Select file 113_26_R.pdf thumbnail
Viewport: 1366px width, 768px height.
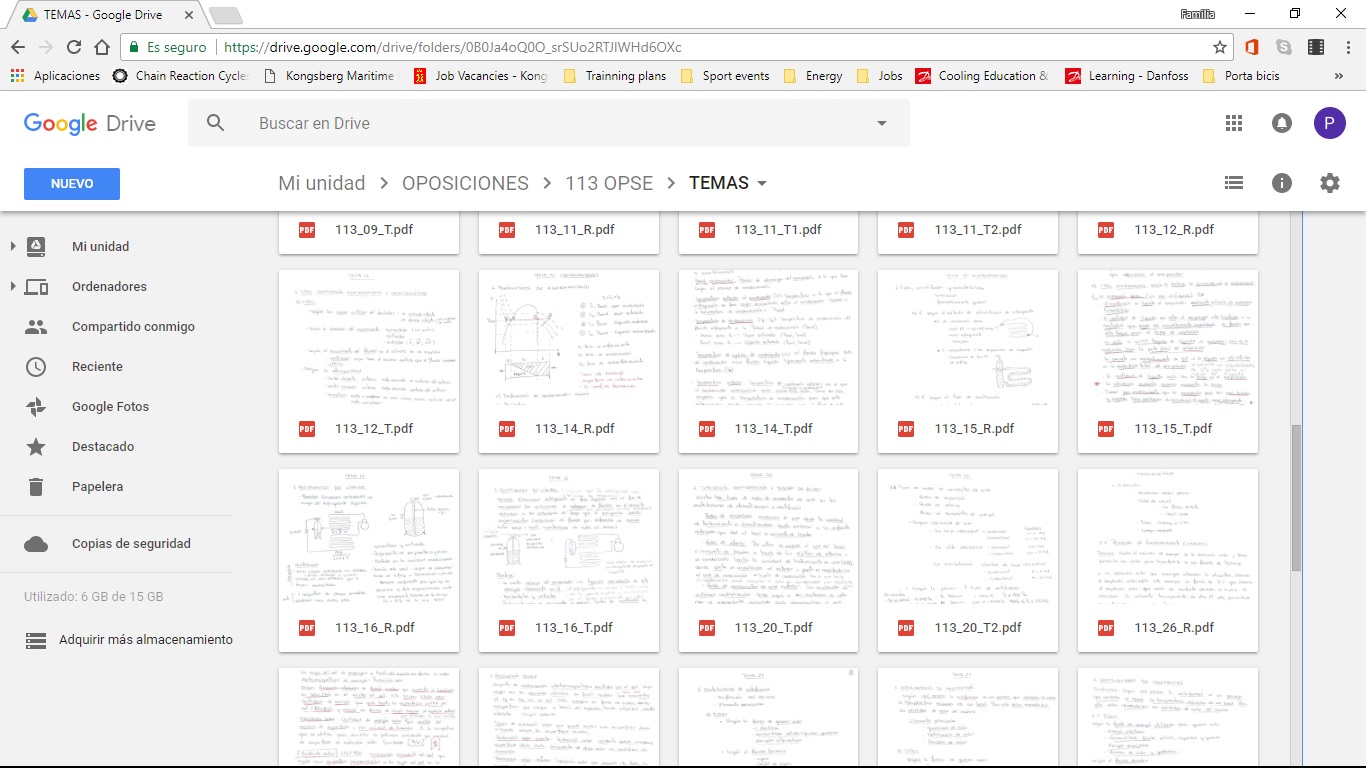(1168, 538)
